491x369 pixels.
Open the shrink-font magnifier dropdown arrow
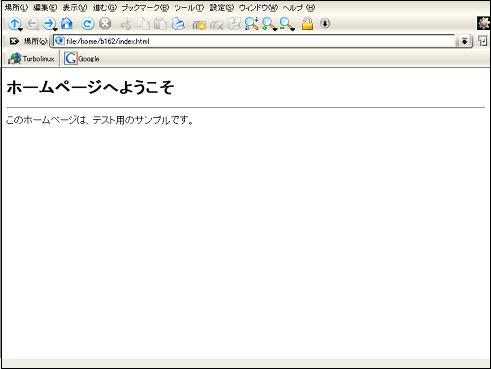click(293, 30)
